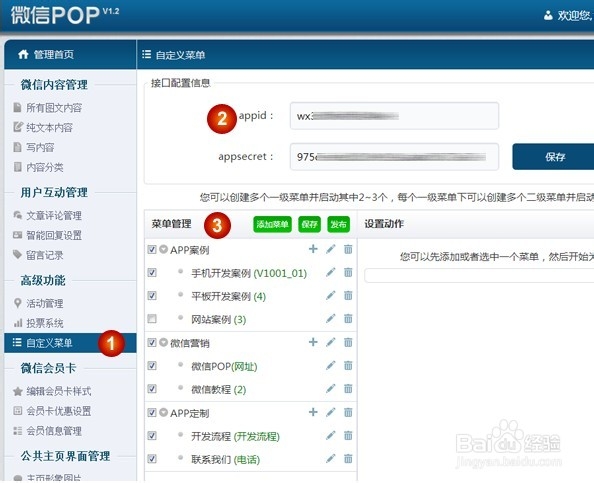Delete the 平板开发案例 submenu entry
The image size is (594, 483).
pos(348,295)
